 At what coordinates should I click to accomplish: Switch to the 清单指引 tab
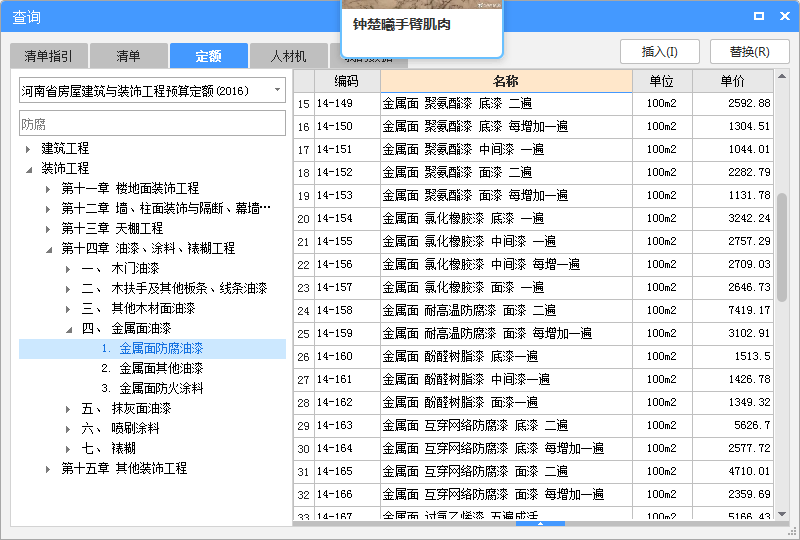tap(49, 56)
